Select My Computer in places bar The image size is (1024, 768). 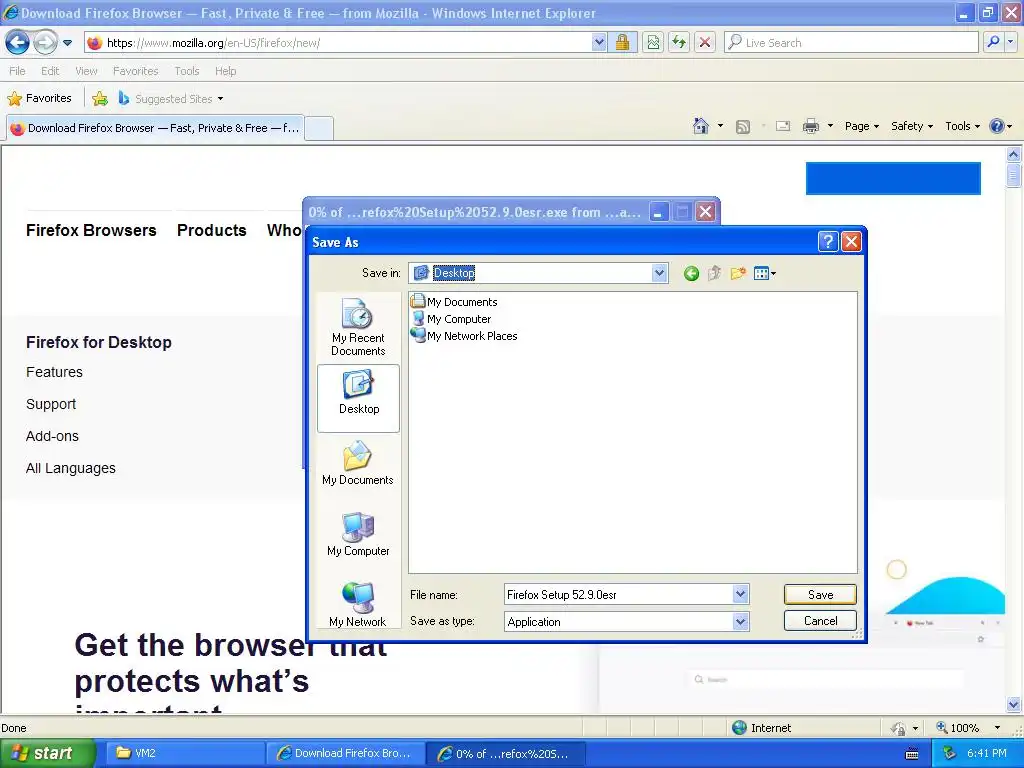358,535
